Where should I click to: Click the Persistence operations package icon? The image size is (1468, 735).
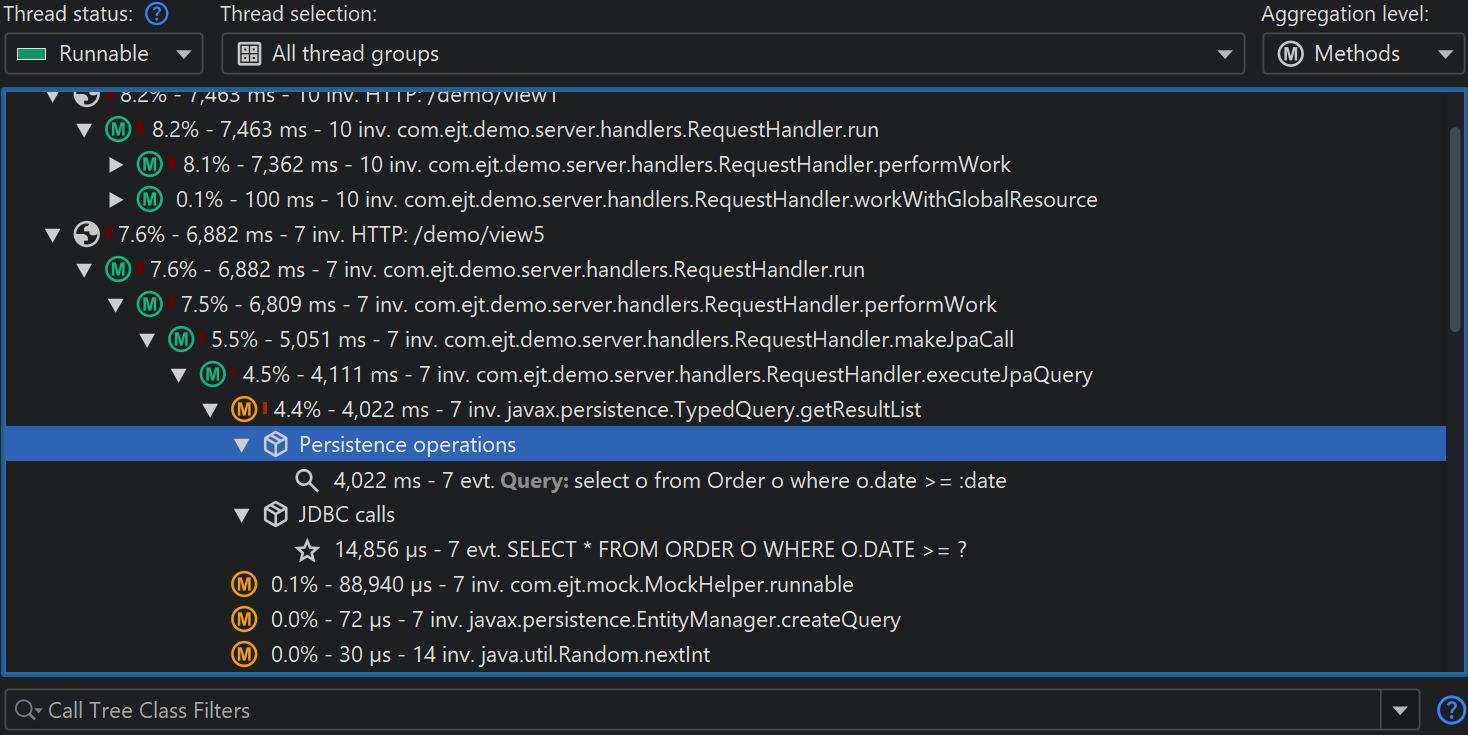tap(275, 445)
